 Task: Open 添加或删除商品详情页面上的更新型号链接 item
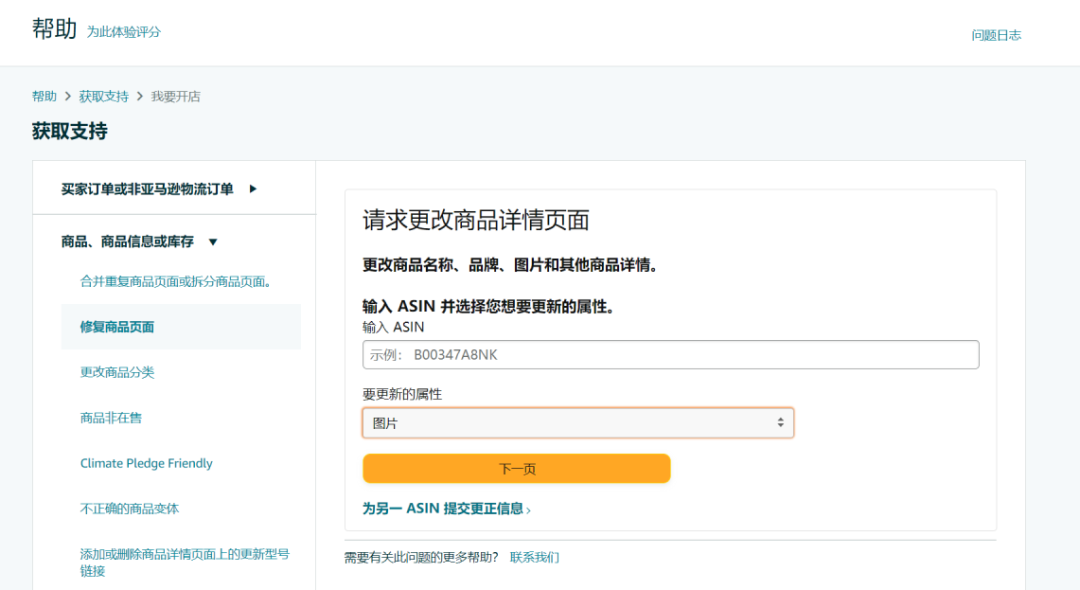tap(185, 562)
